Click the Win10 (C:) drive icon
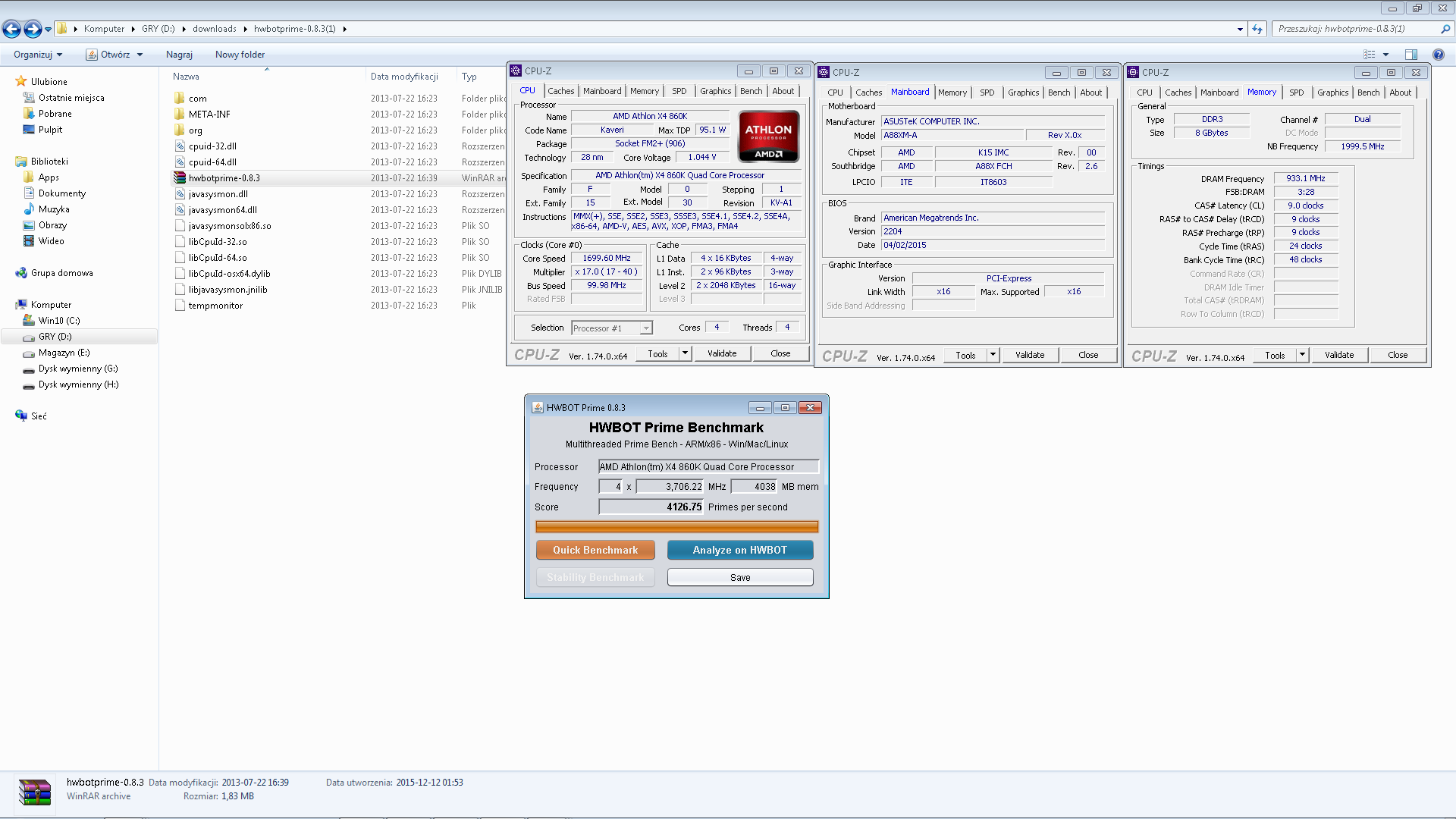 point(29,320)
